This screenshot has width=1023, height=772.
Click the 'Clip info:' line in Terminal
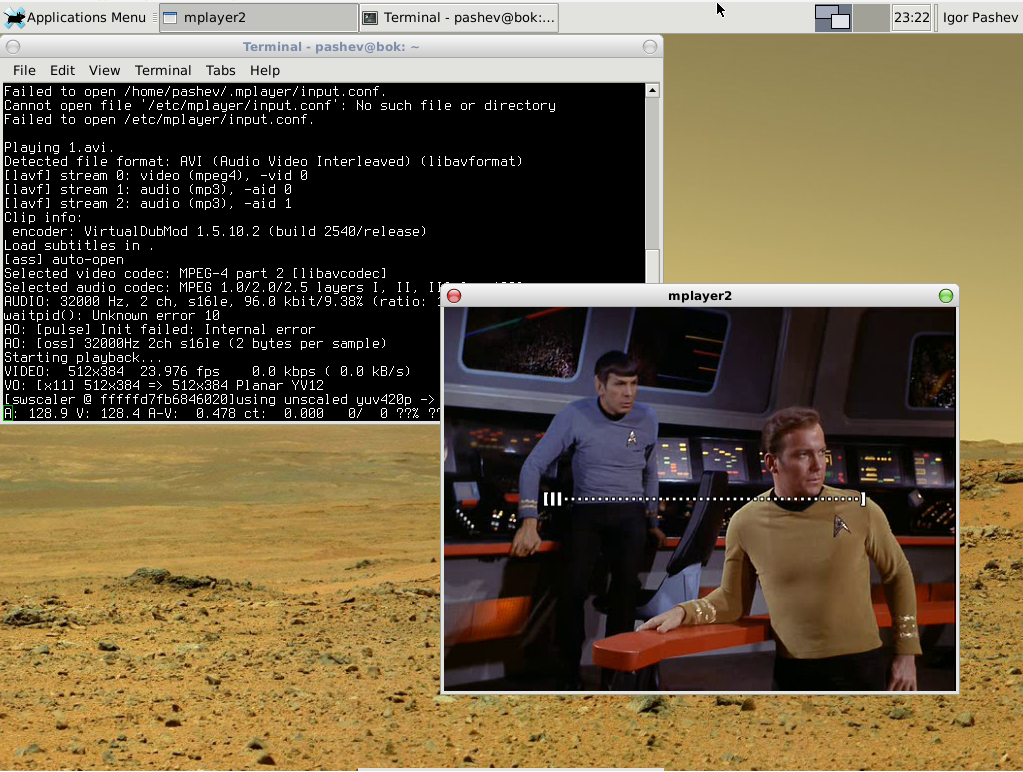tap(43, 217)
